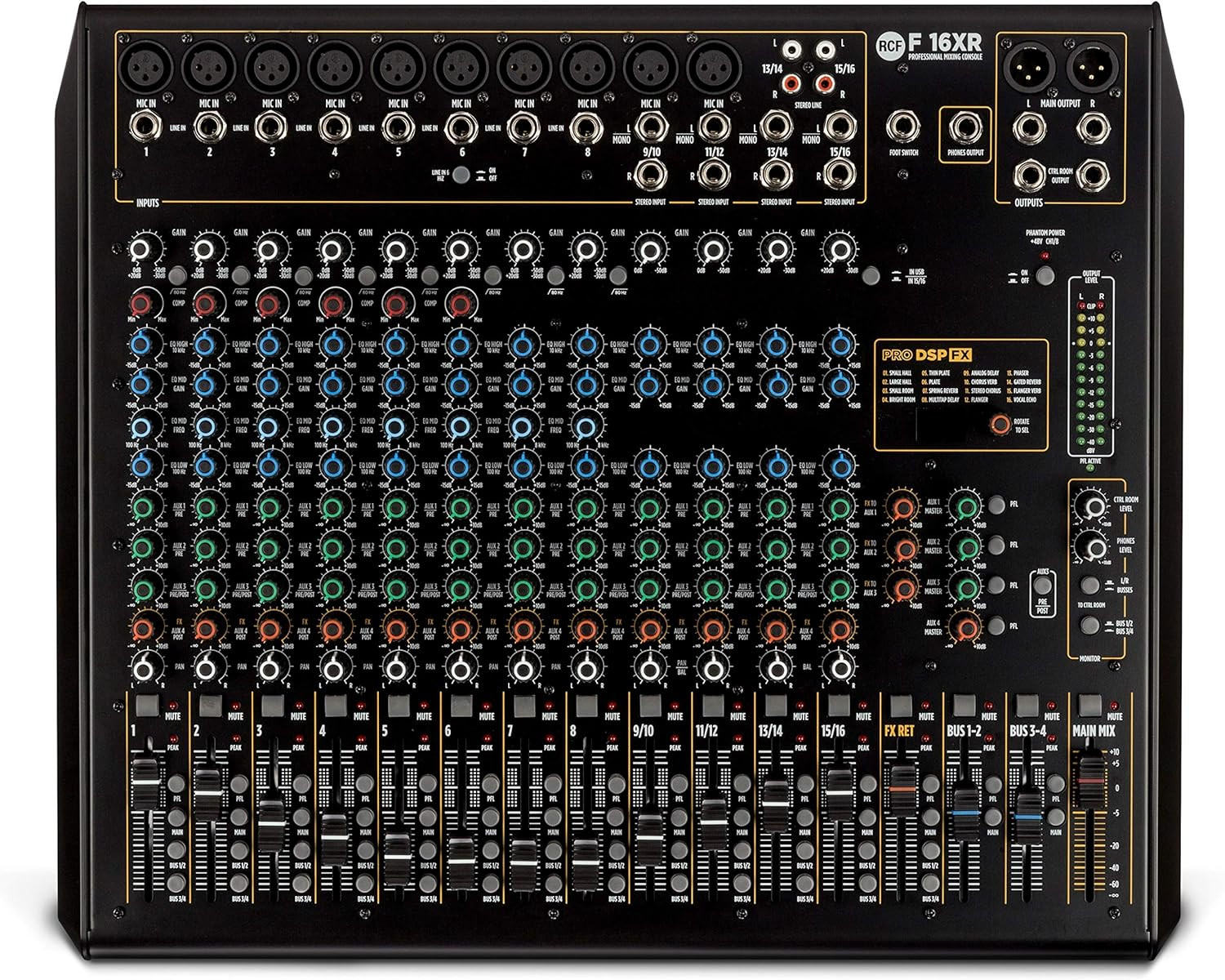Click the MAIN OUTPUT L XLR connector
The width and height of the screenshot is (1225, 980).
coord(1029,69)
